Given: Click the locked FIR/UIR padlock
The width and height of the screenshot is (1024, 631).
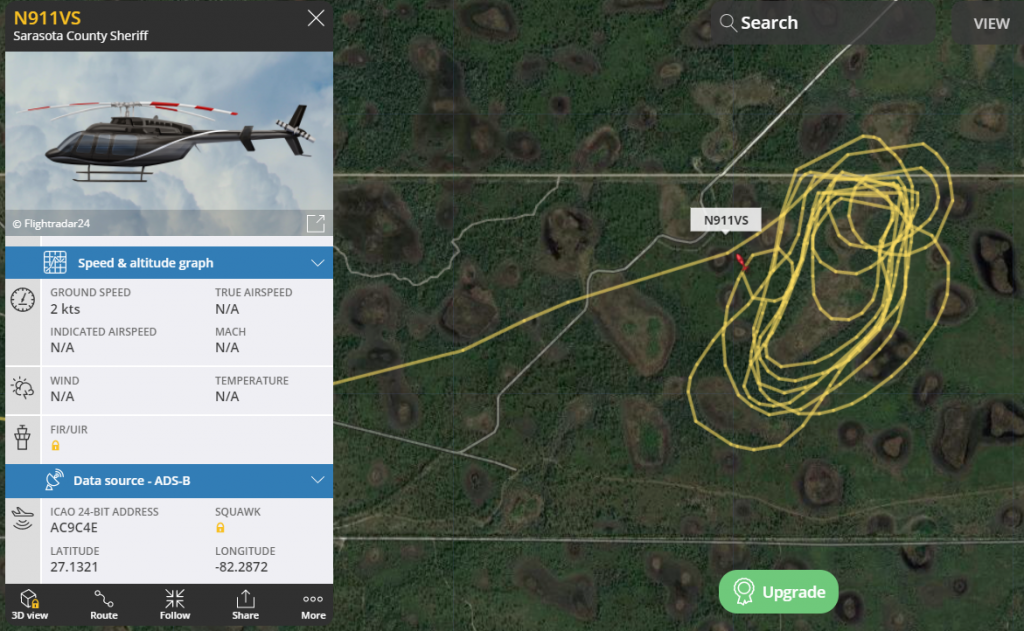Looking at the screenshot, I should coord(56,445).
